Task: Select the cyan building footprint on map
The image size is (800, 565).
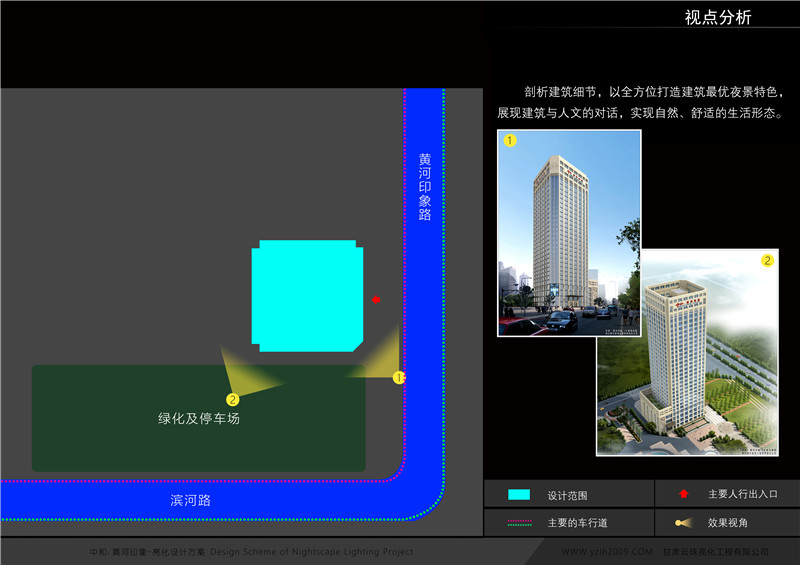Action: click(x=307, y=295)
